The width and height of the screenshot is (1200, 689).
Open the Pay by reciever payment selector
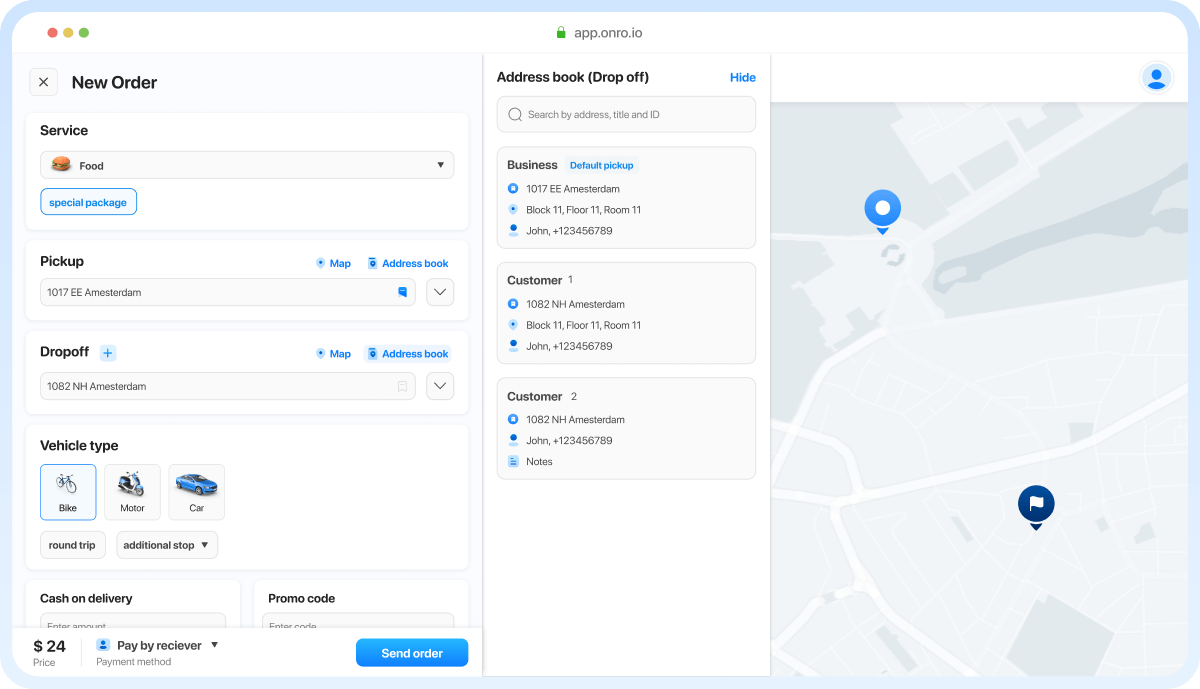pyautogui.click(x=157, y=645)
